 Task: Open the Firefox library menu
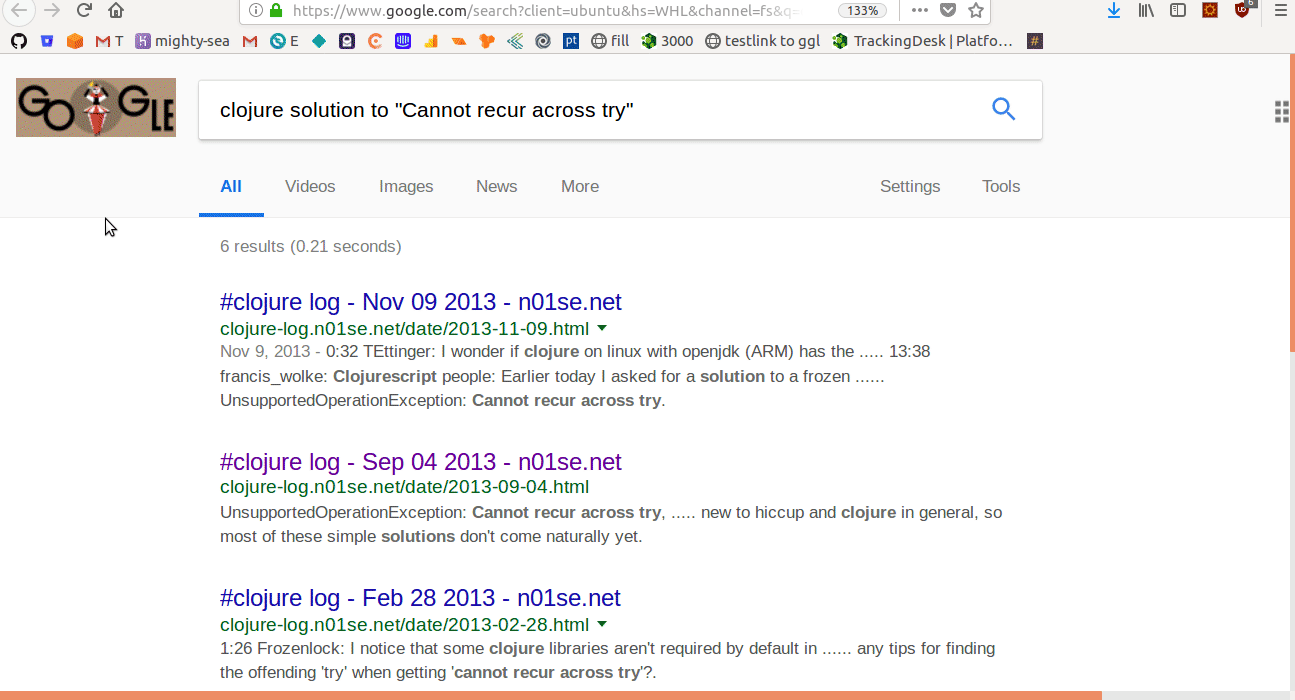tap(1146, 10)
